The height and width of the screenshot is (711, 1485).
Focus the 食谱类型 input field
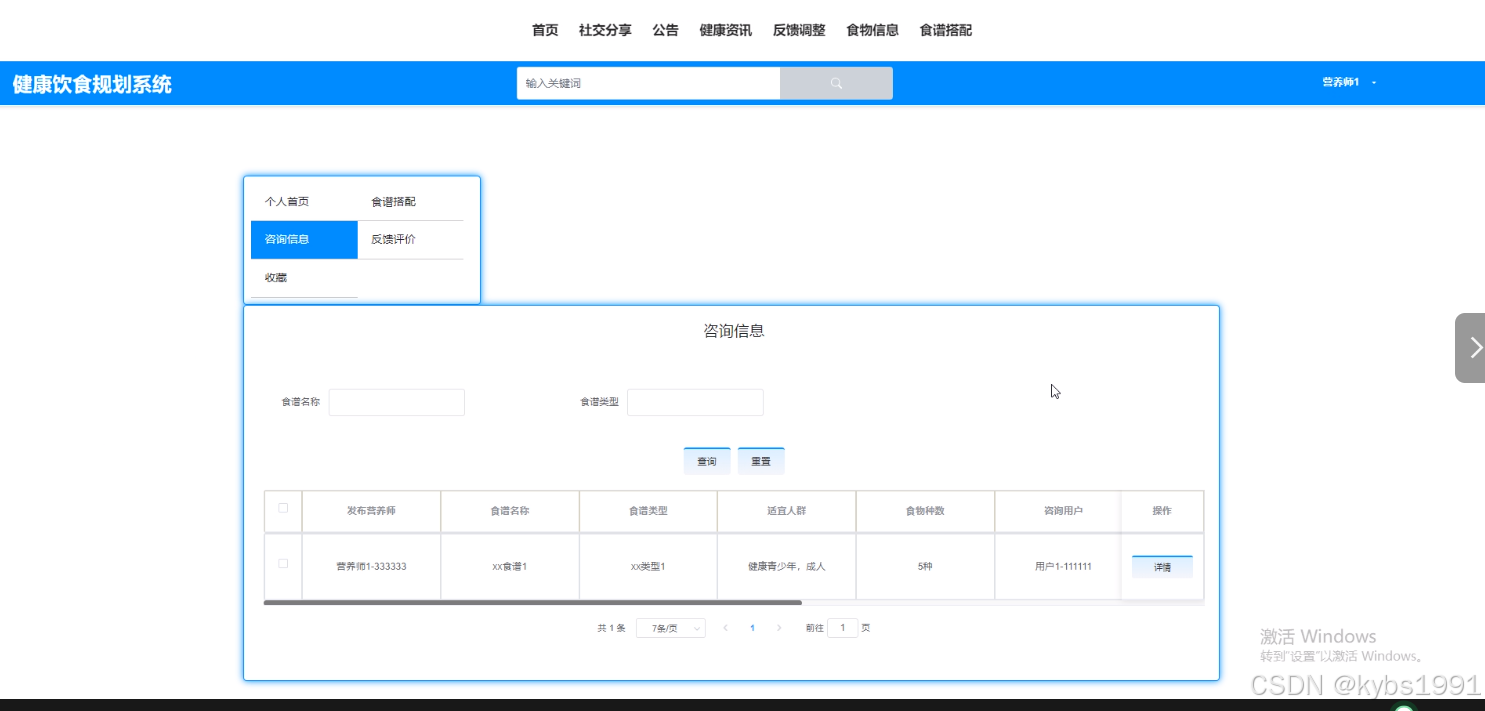click(x=695, y=402)
